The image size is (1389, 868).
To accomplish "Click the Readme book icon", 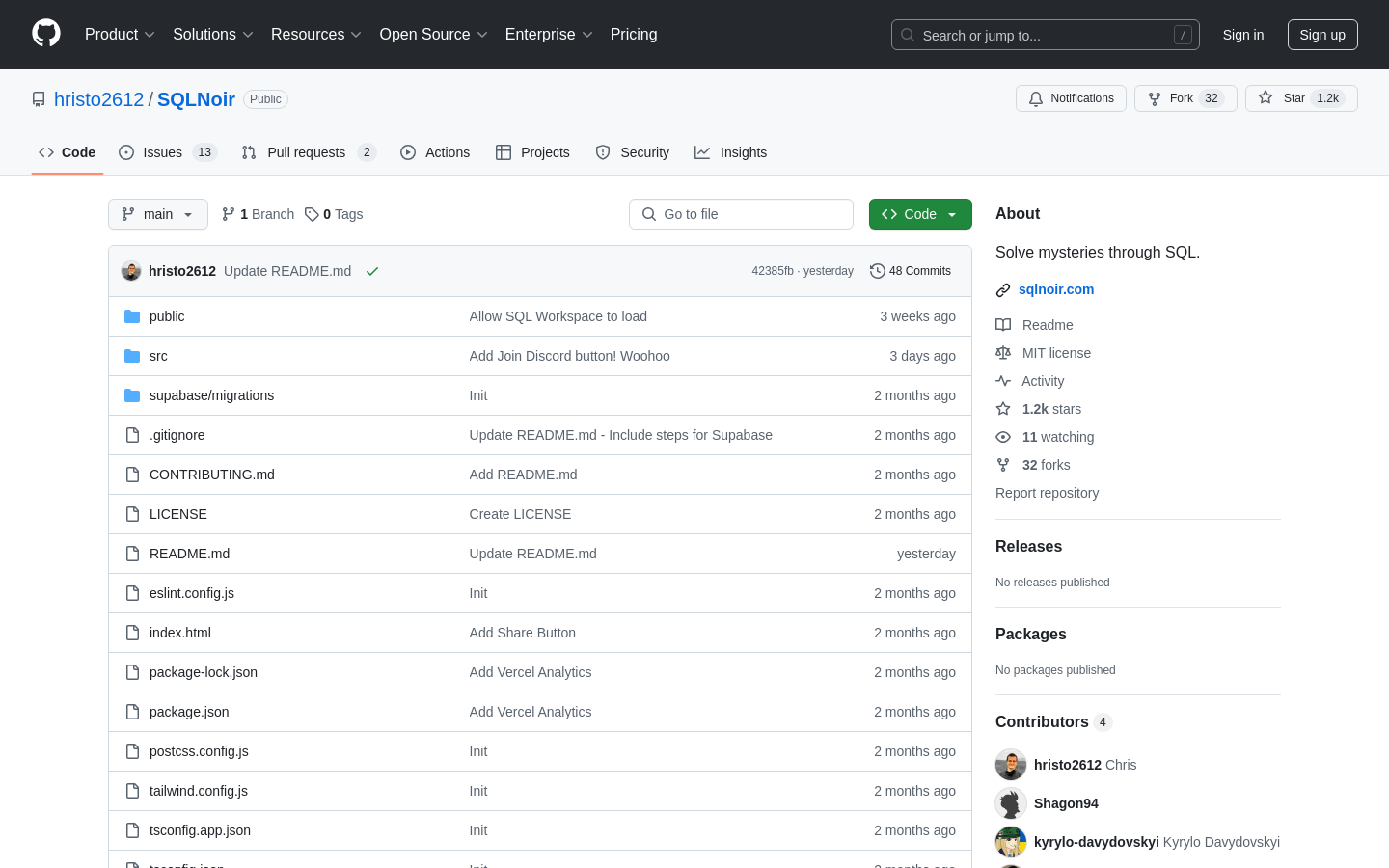I will click(1003, 325).
